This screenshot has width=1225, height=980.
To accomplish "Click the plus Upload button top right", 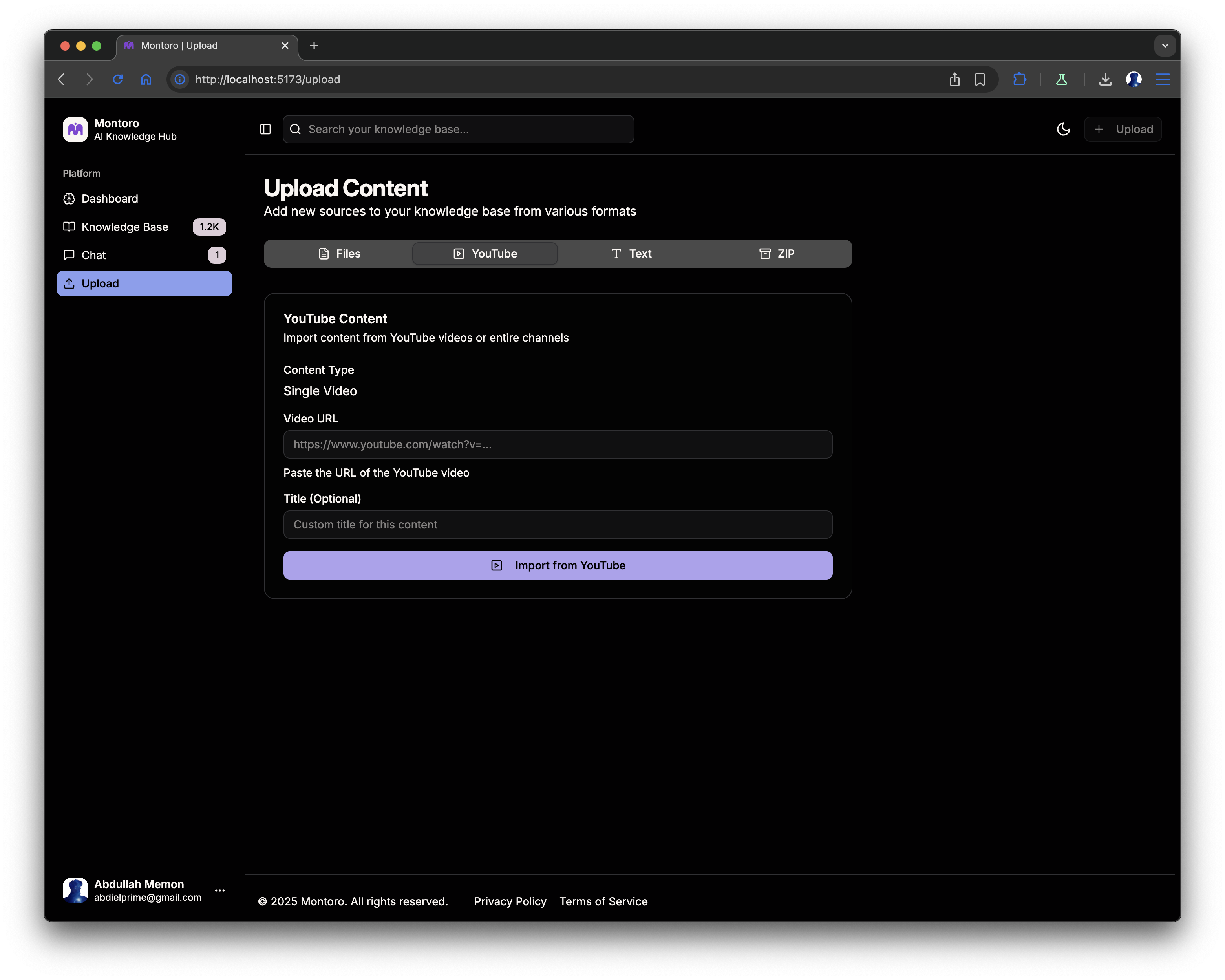I will point(1123,129).
